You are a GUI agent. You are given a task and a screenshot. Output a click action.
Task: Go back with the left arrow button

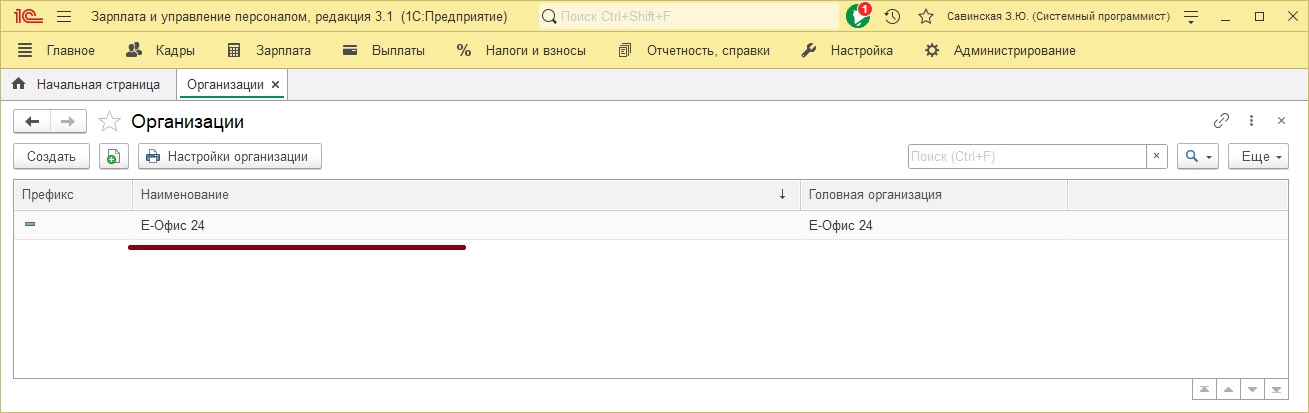[32, 121]
